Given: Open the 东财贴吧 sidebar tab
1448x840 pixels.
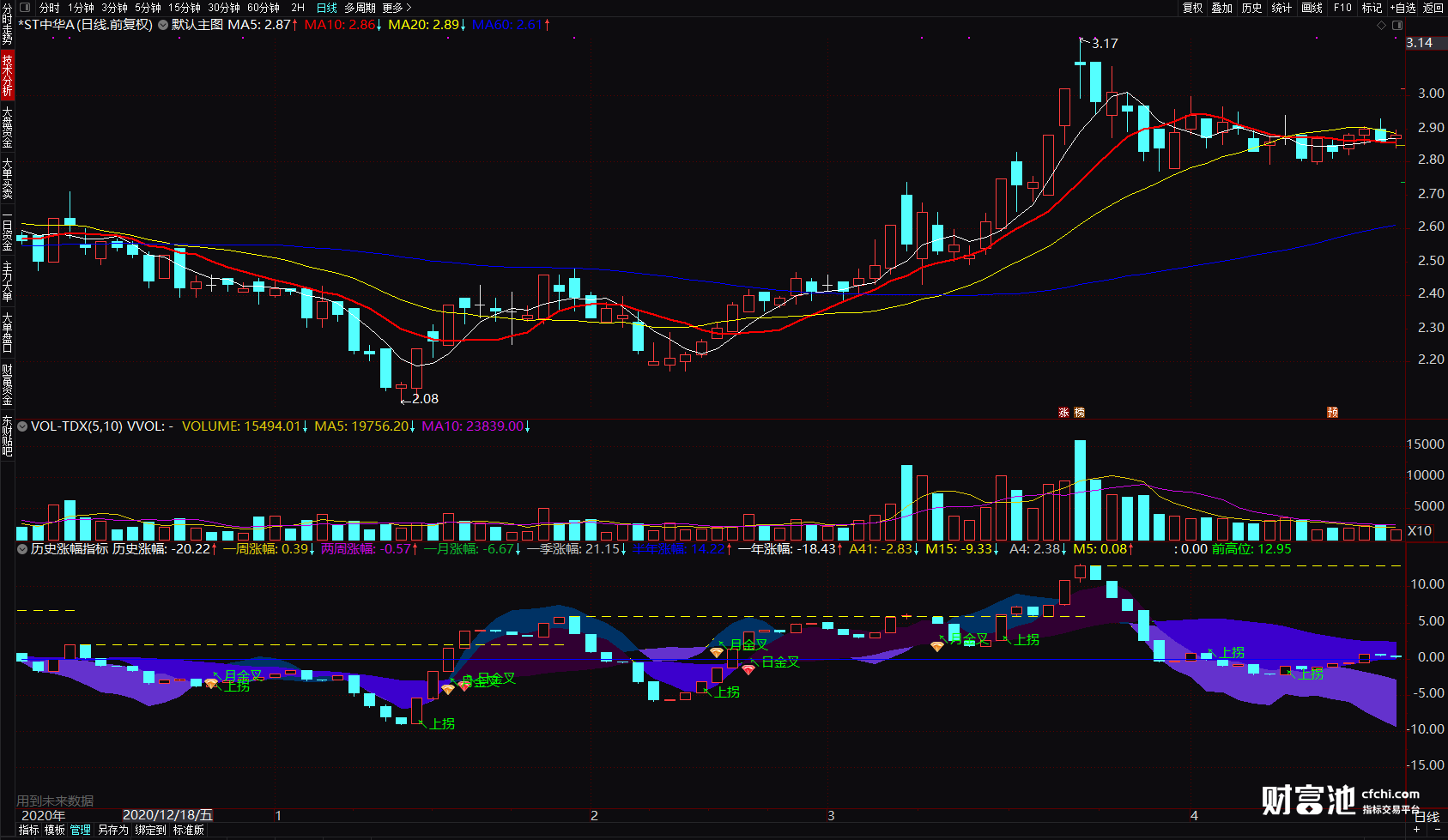Looking at the screenshot, I should click(x=7, y=435).
